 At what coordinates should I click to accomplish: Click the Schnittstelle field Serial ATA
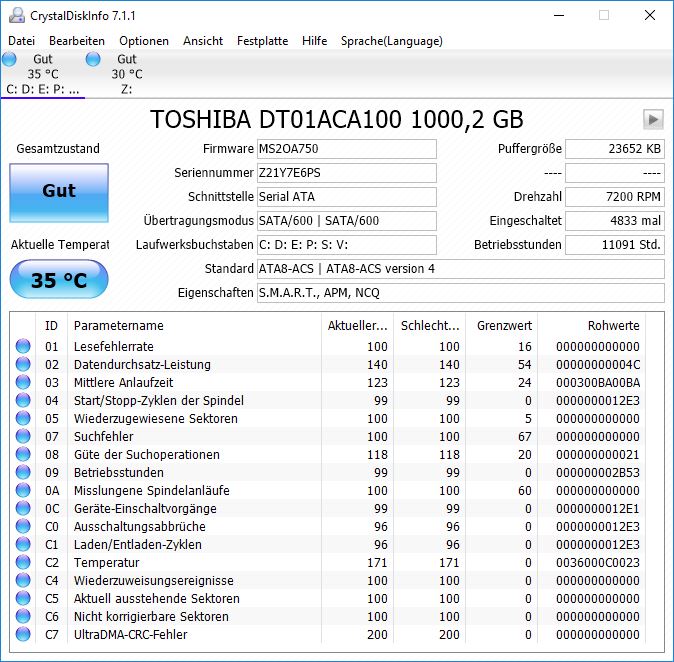[347, 197]
